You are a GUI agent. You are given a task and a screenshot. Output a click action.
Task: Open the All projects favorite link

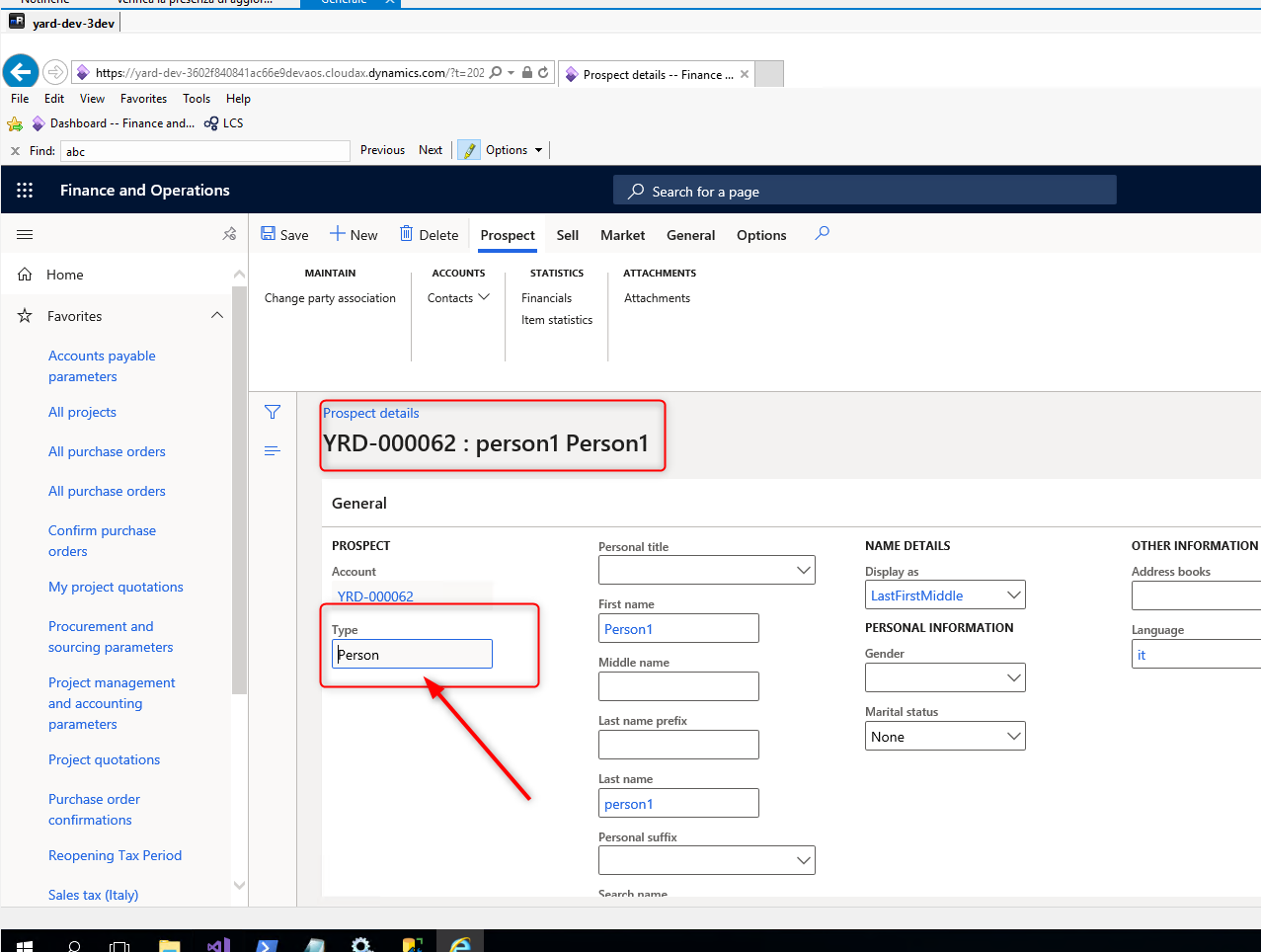click(x=82, y=412)
